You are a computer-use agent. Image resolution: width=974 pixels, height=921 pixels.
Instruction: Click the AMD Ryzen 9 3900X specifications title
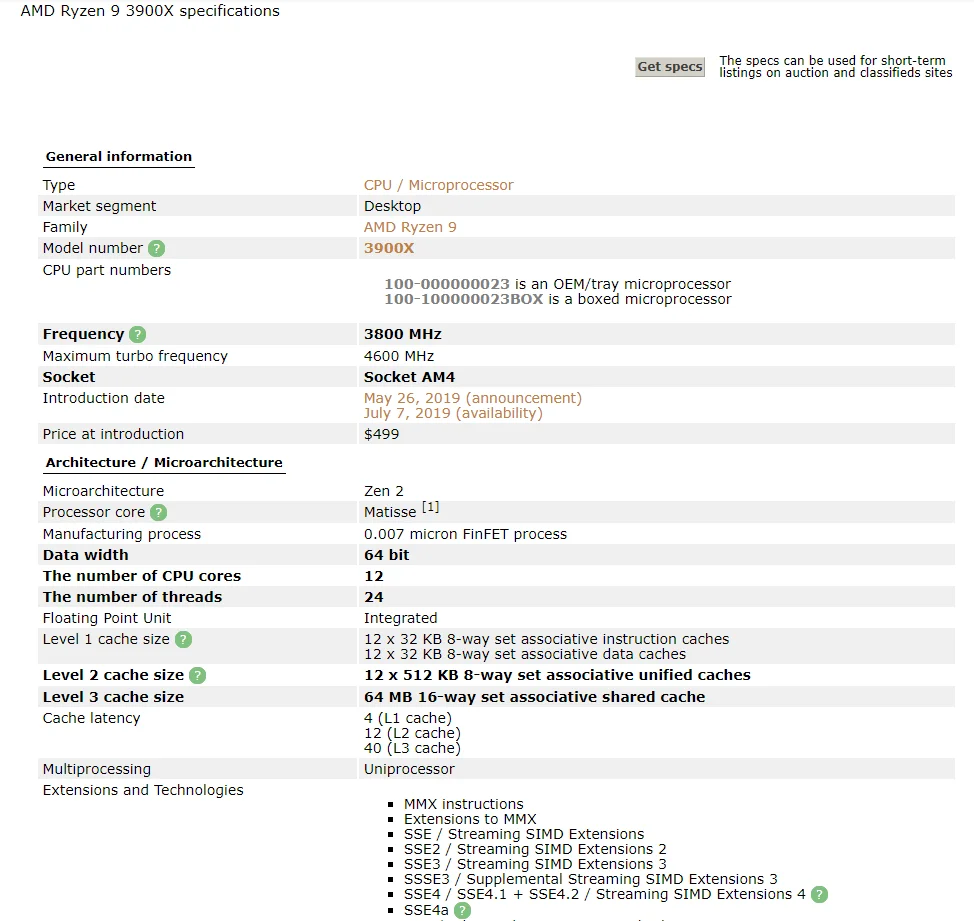coord(150,11)
